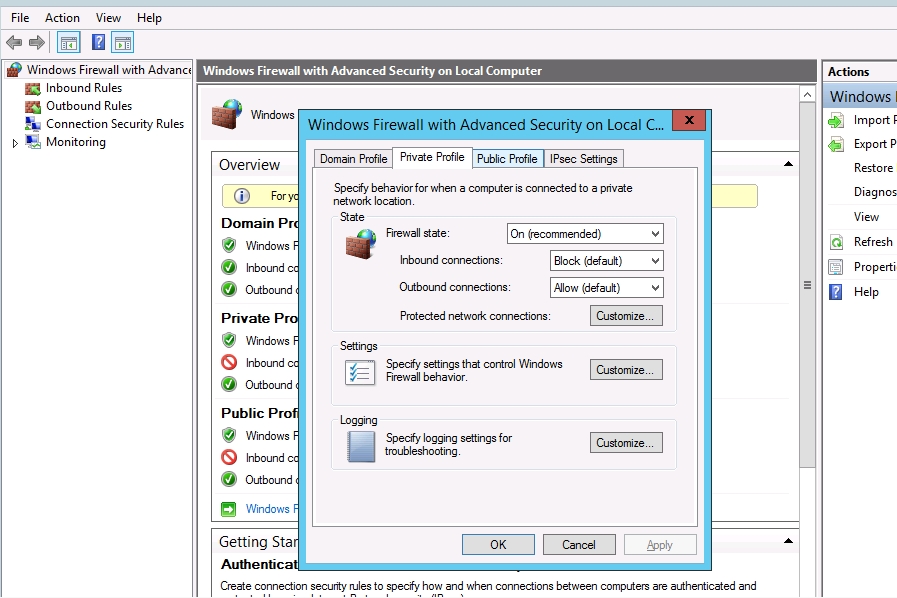Image resolution: width=897 pixels, height=598 pixels.
Task: Click the Windows Firewall link under overview
Action: pyautogui.click(x=272, y=509)
